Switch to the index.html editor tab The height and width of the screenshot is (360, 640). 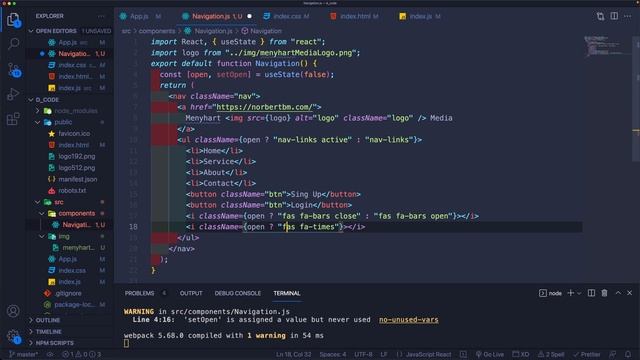pos(355,16)
